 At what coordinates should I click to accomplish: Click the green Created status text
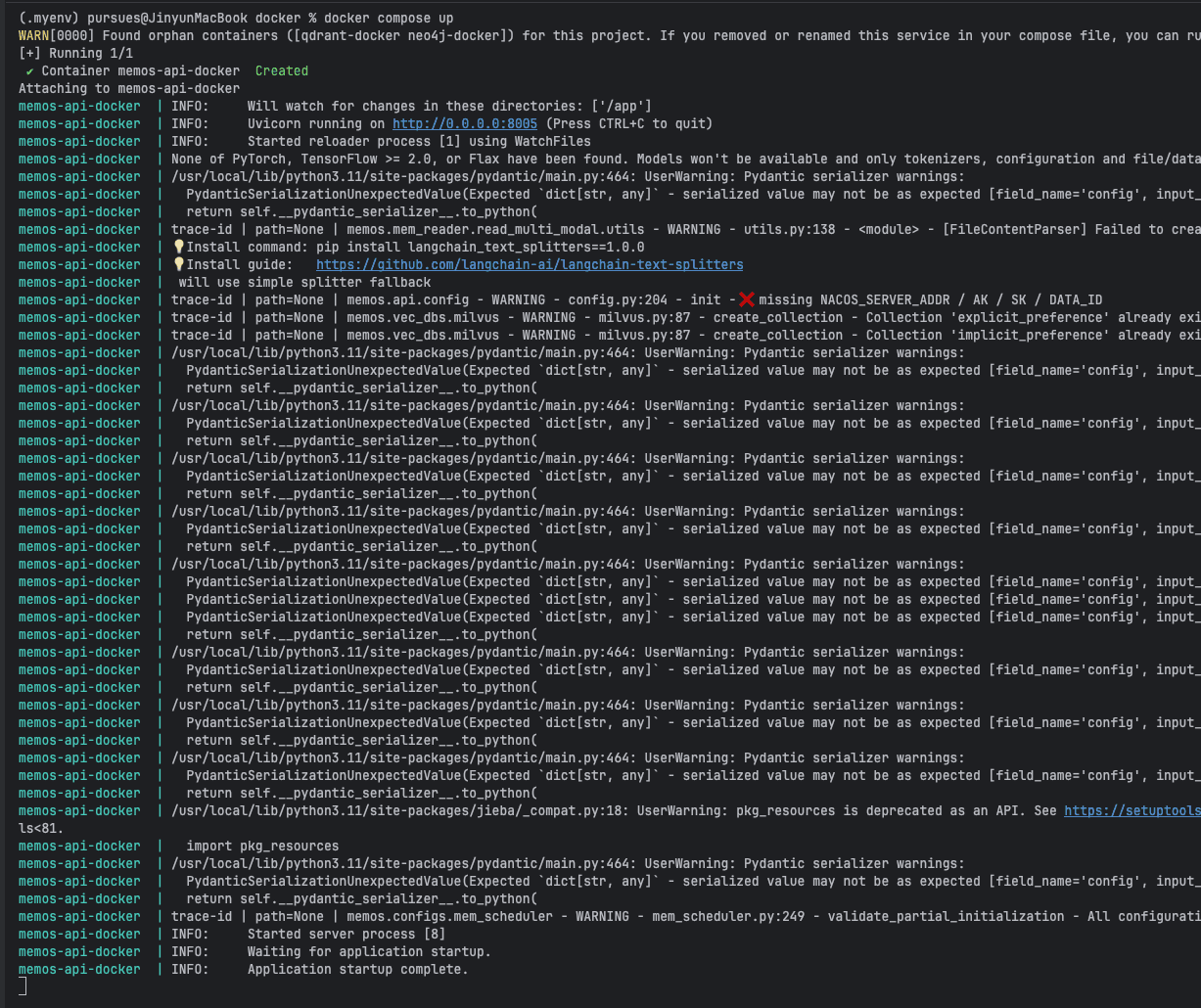coord(281,70)
